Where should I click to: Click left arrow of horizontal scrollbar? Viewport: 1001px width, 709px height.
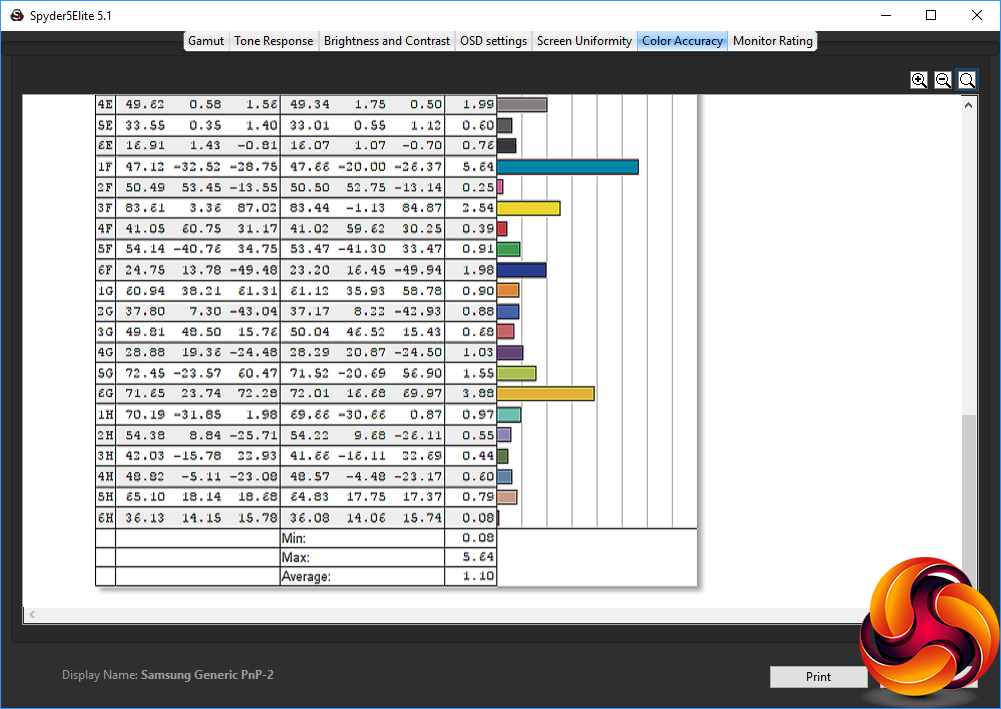(31, 614)
